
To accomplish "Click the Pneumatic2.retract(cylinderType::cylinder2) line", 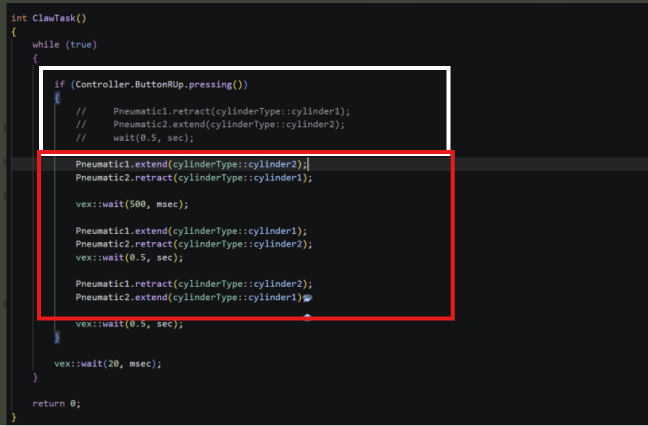I will [x=194, y=244].
